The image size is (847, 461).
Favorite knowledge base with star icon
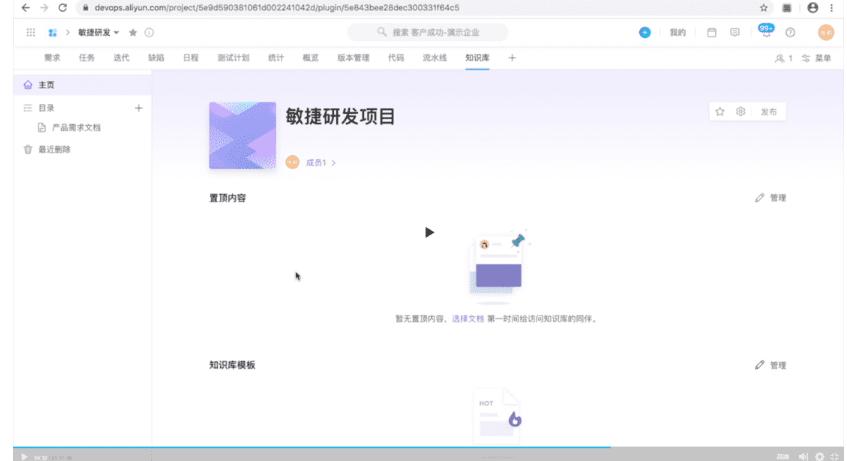point(720,111)
